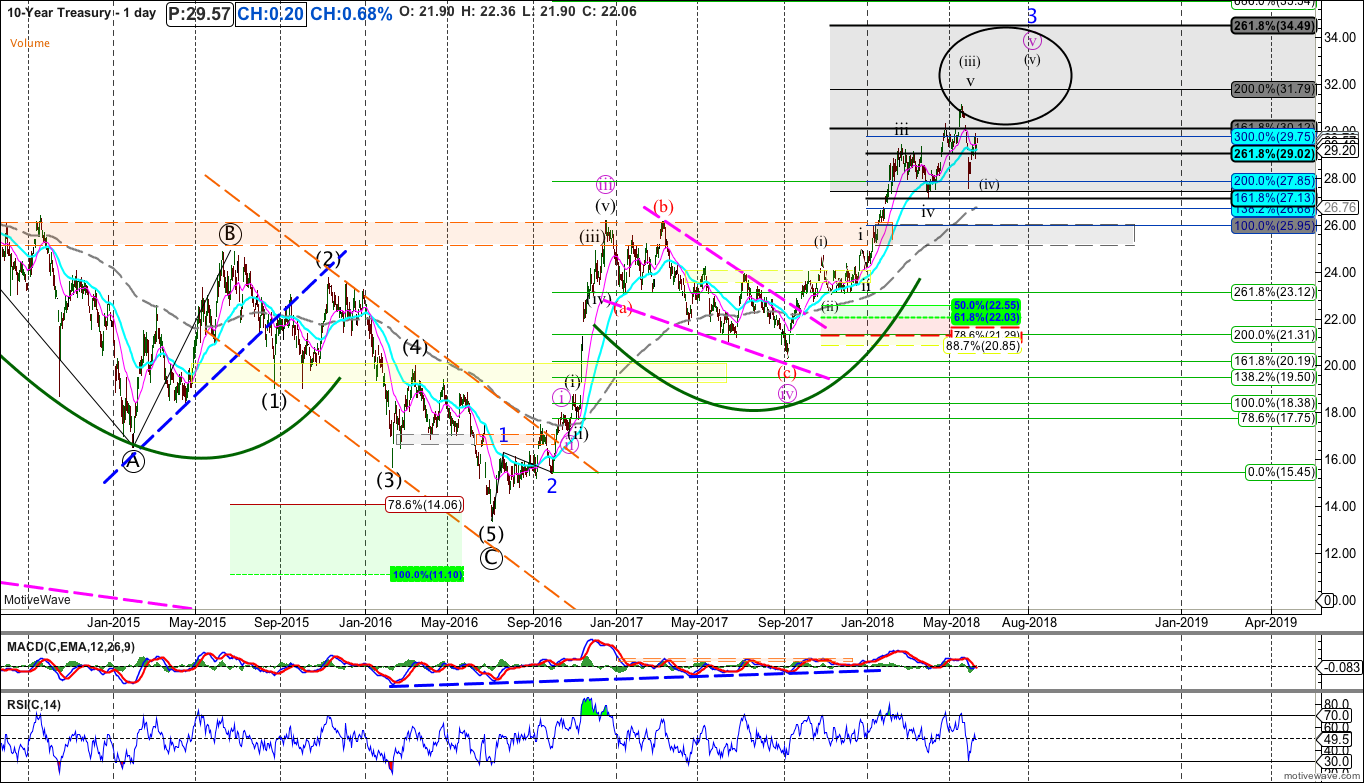
Task: Select the cyan 300.0%(29.75) Fibonacci label
Action: coord(1276,137)
